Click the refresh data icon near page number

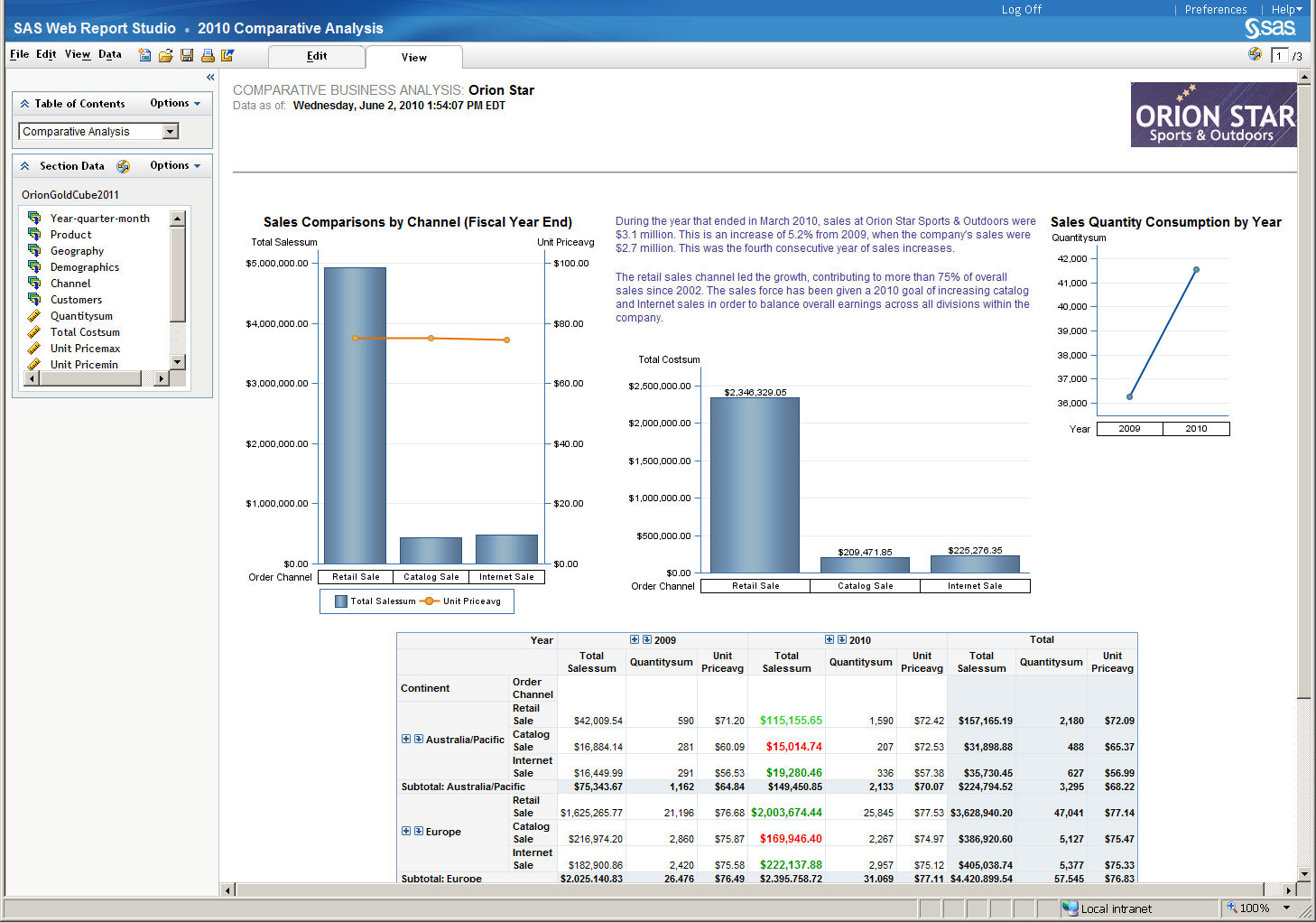point(1255,54)
